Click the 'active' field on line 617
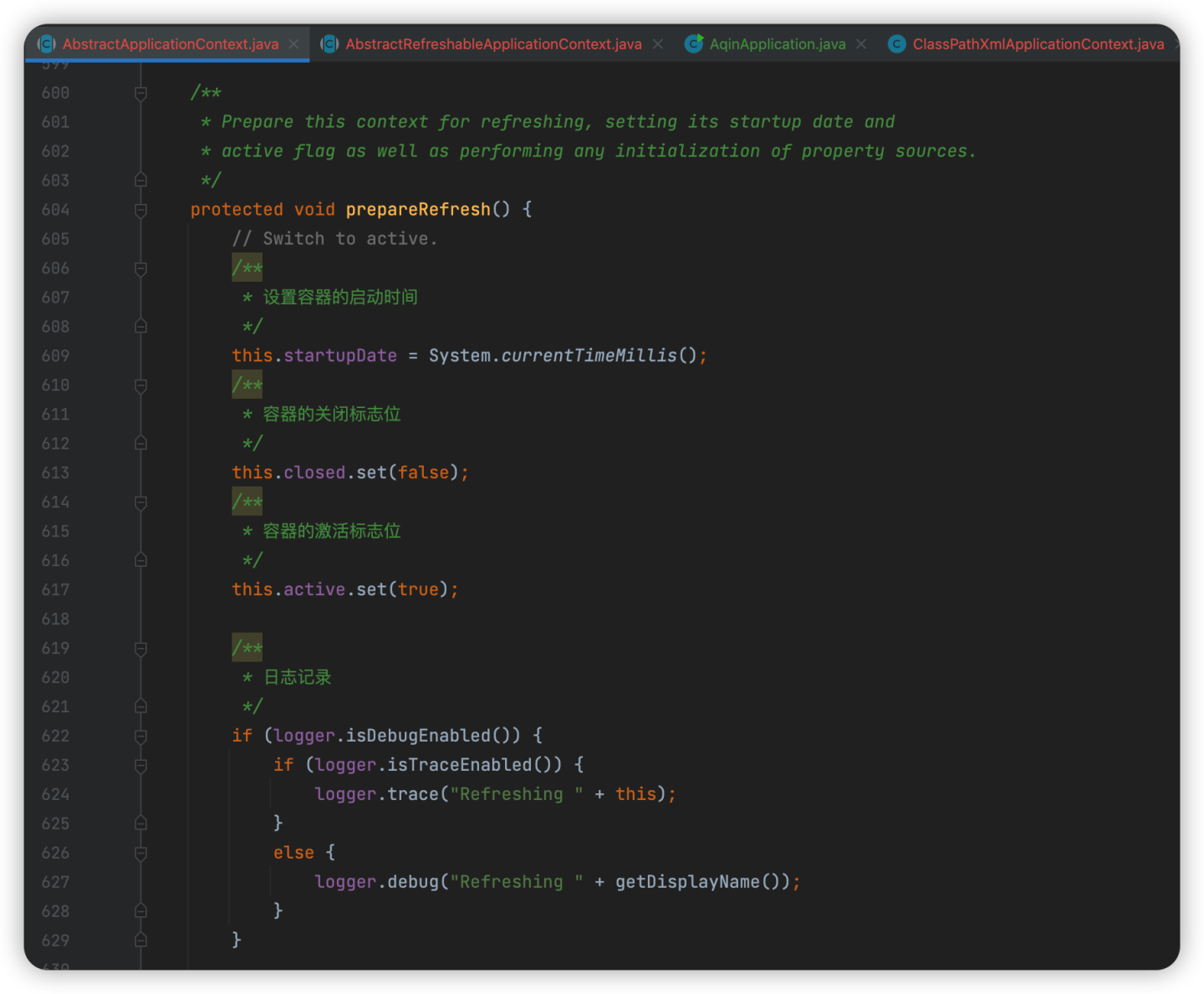1204x994 pixels. coord(314,590)
